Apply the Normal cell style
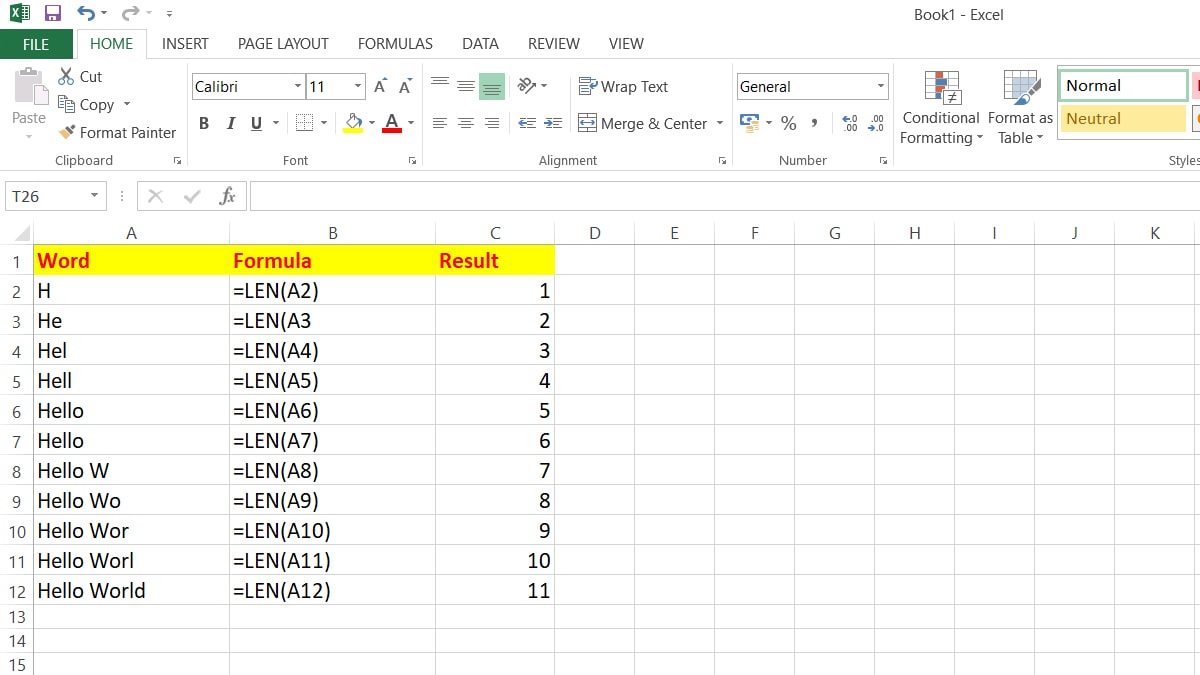1200x675 pixels. coord(1123,85)
